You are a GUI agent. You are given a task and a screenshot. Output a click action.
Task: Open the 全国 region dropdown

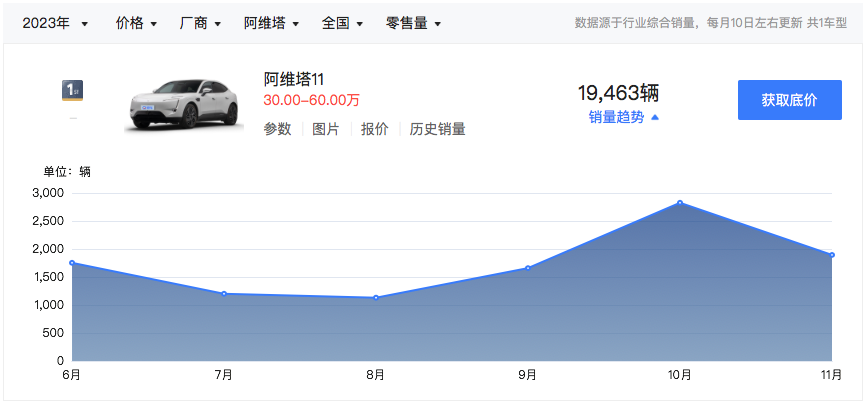coord(342,22)
